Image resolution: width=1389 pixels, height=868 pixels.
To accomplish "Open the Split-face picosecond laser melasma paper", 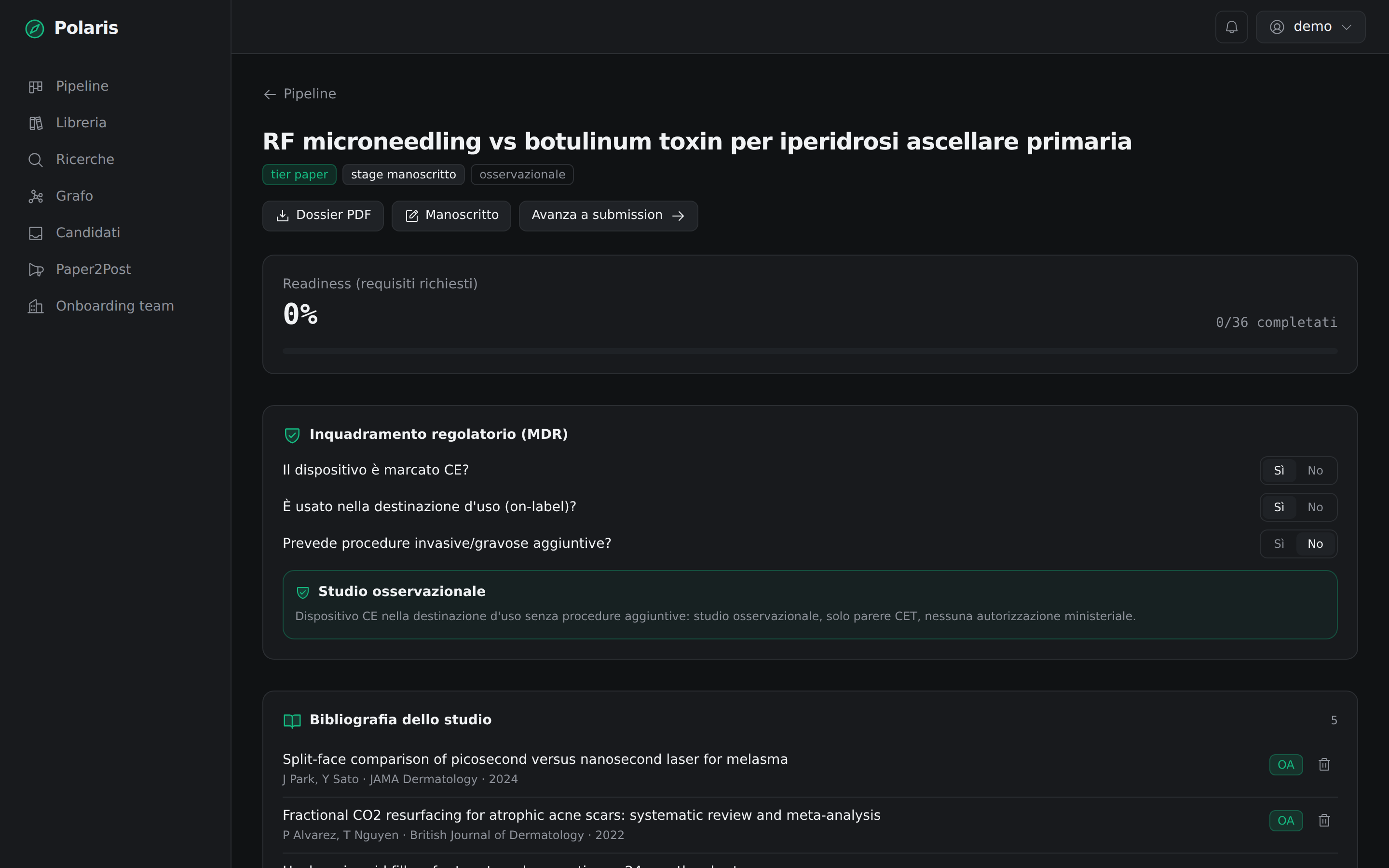I will click(x=535, y=759).
